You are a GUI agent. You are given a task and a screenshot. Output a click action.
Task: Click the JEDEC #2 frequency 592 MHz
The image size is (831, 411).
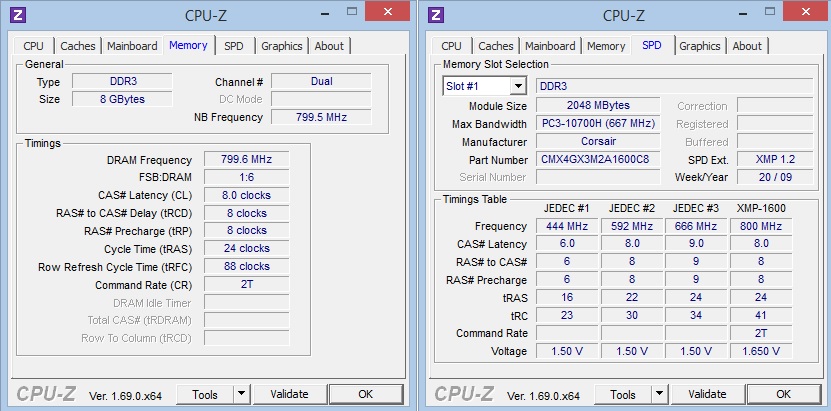632,226
